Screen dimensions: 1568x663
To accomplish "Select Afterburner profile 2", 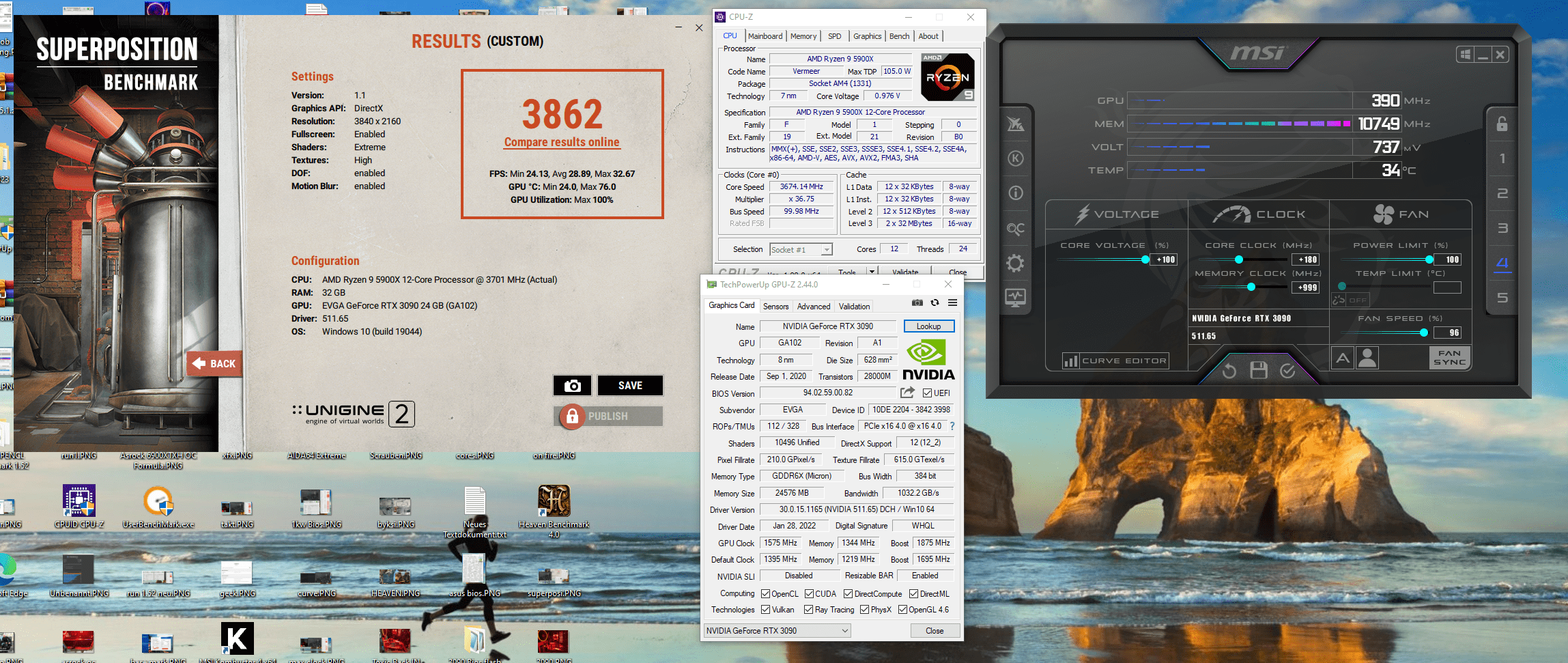I will (1502, 193).
